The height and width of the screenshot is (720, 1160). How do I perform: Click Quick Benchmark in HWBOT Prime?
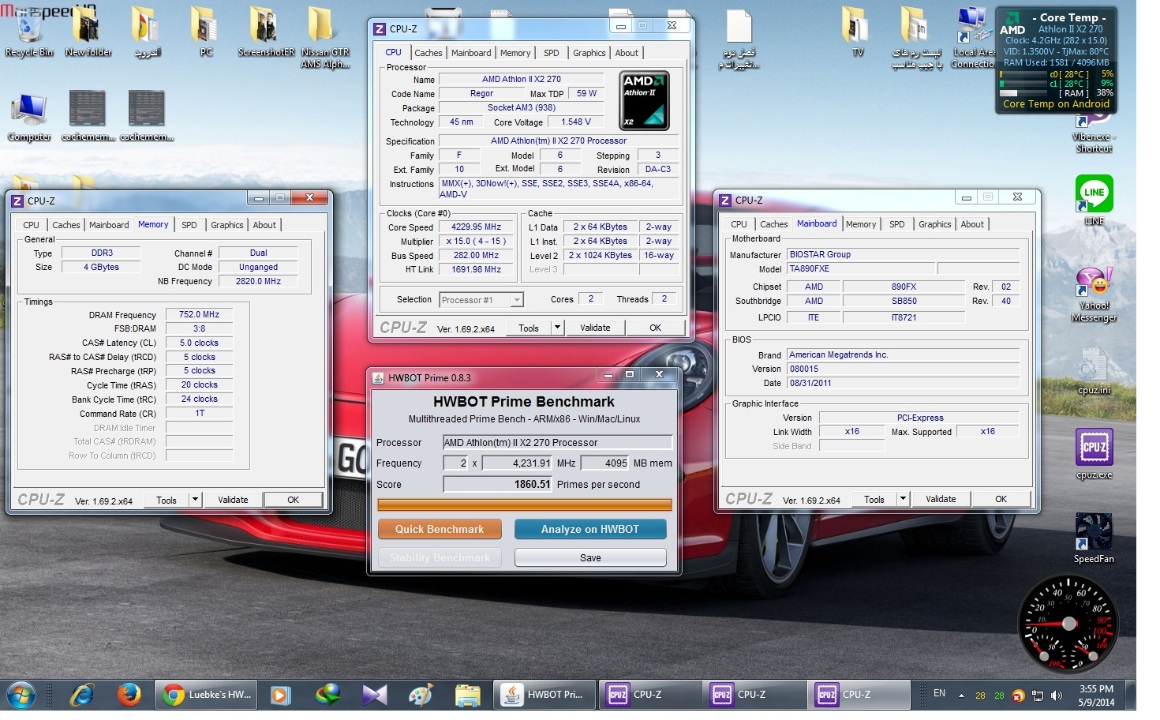(x=439, y=529)
